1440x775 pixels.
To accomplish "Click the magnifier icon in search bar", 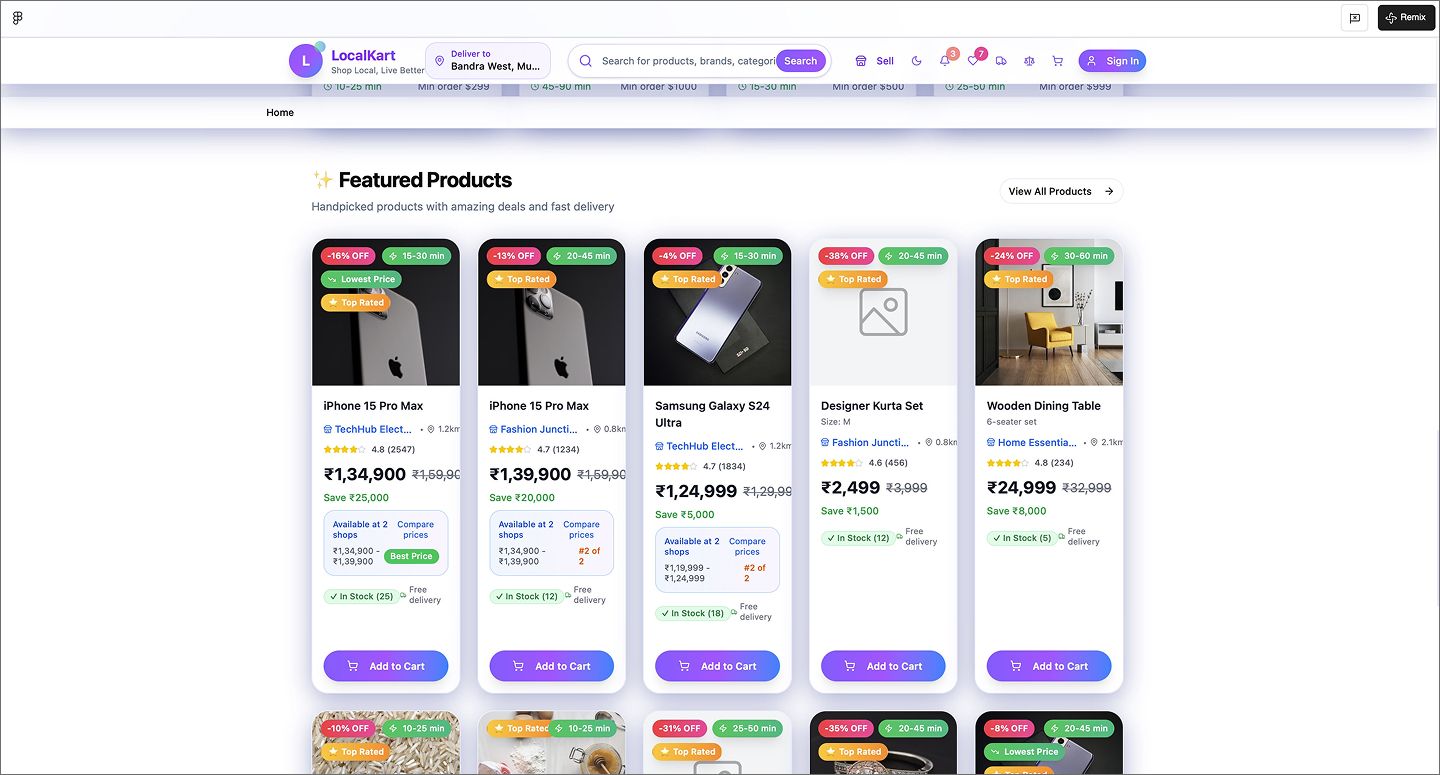I will pyautogui.click(x=586, y=61).
